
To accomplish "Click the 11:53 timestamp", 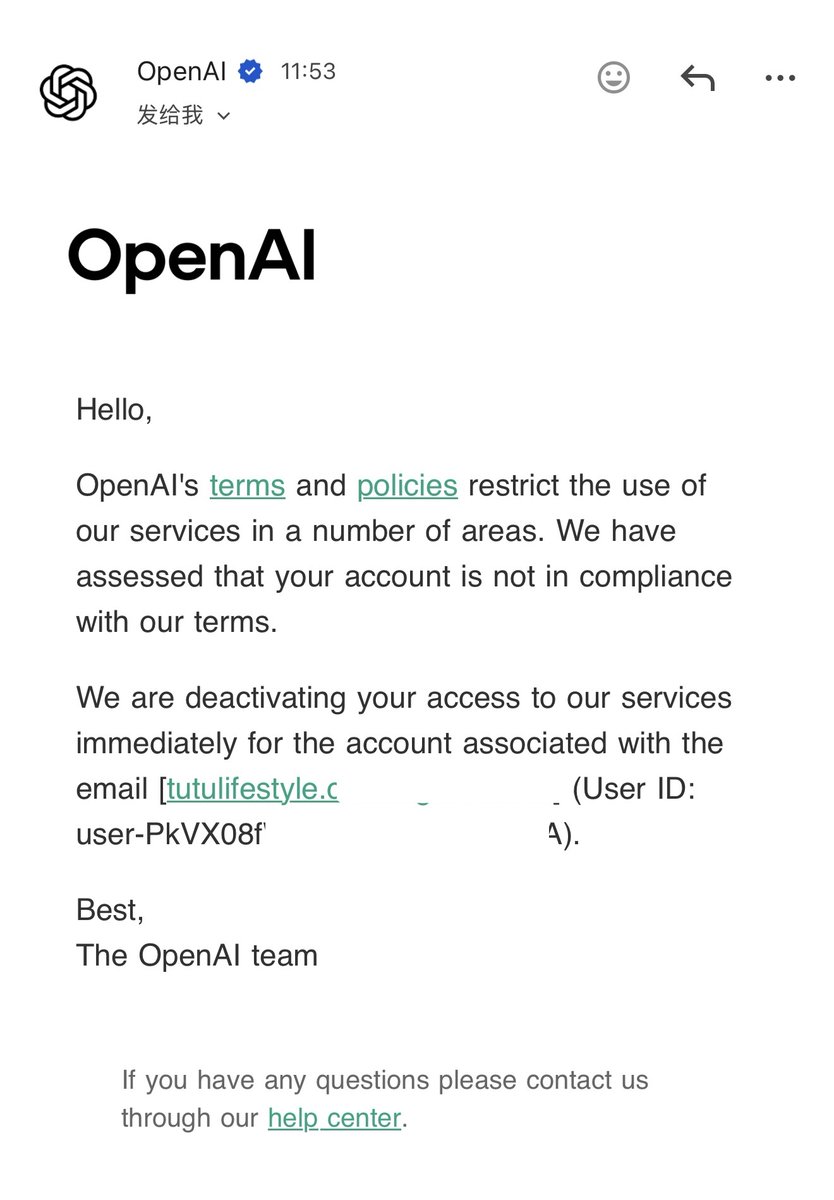I will click(x=308, y=71).
